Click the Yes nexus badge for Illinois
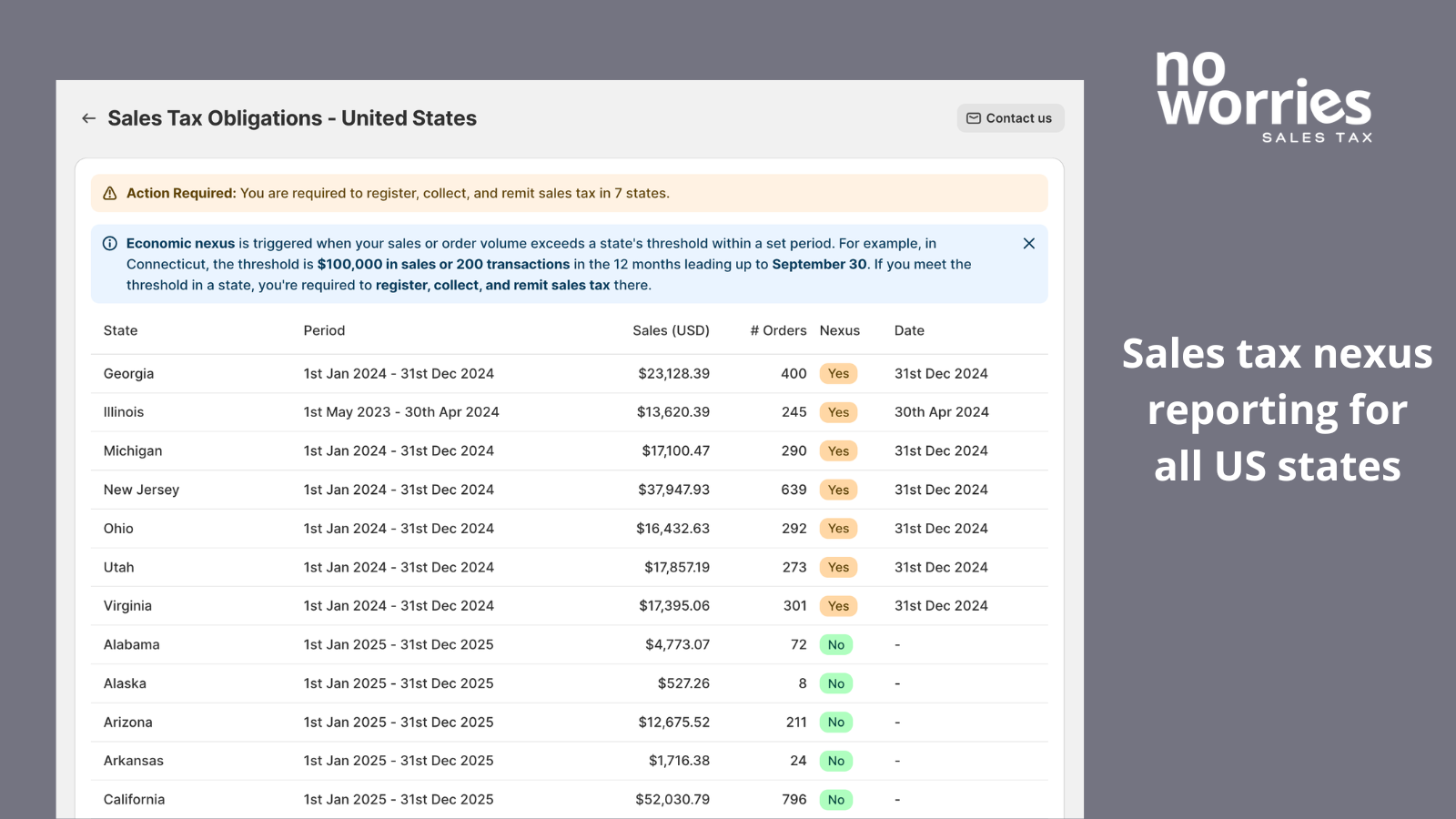The height and width of the screenshot is (819, 1456). point(838,412)
